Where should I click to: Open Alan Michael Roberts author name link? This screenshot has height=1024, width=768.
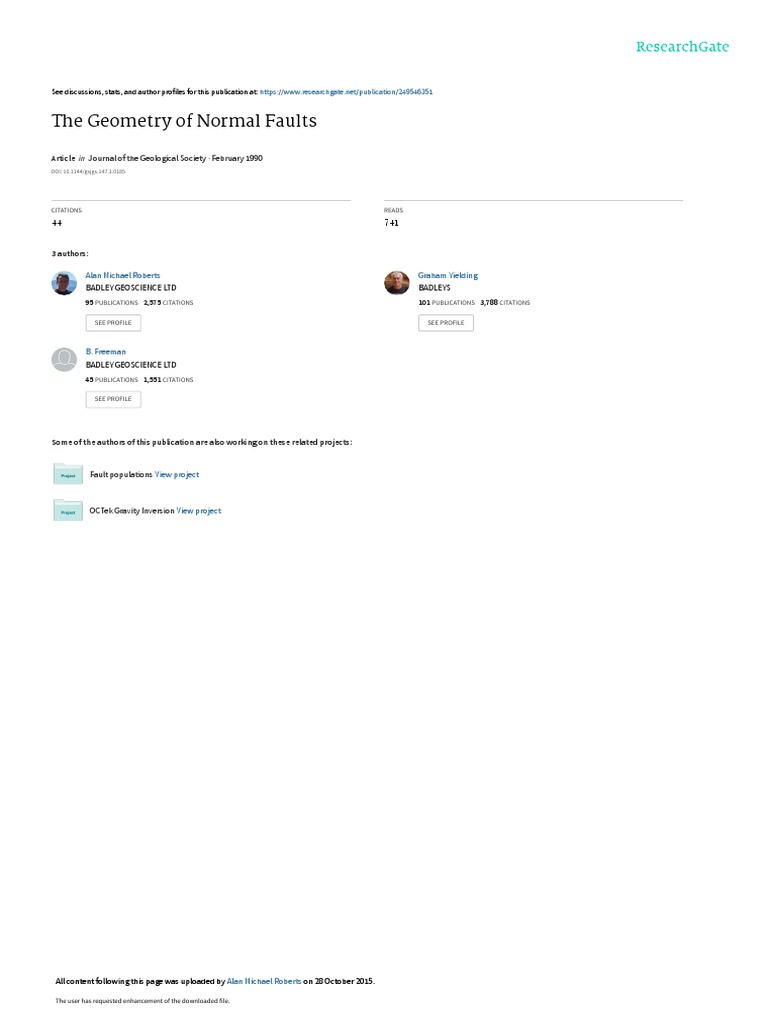point(123,276)
